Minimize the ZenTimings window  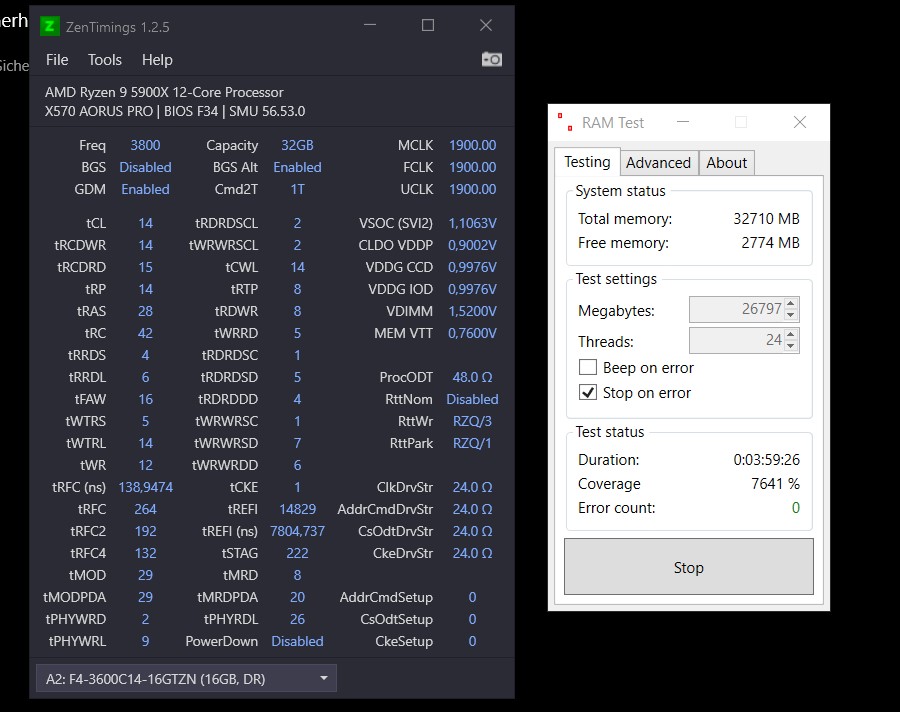(x=370, y=25)
